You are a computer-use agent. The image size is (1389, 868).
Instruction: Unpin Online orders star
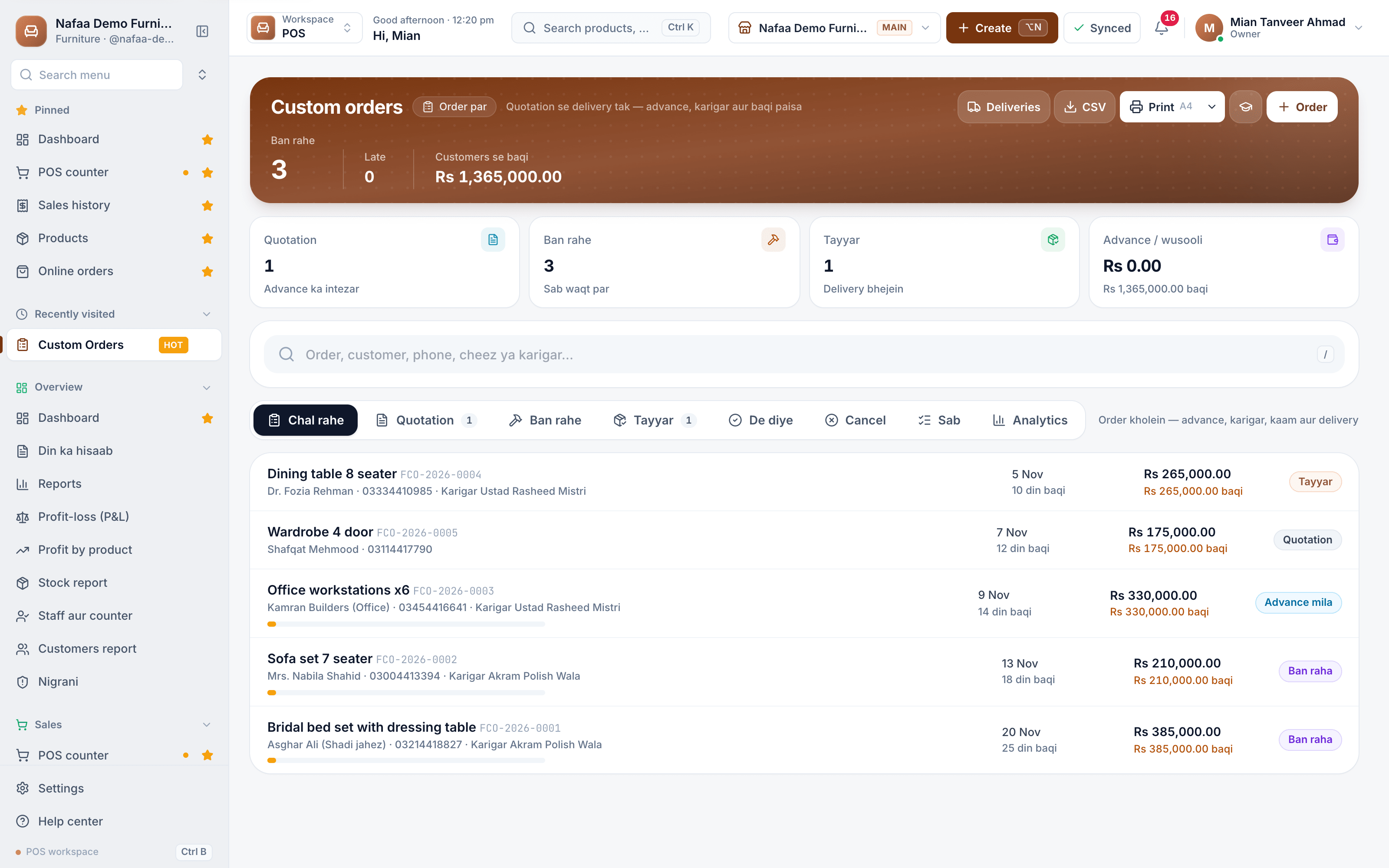pyautogui.click(x=207, y=272)
